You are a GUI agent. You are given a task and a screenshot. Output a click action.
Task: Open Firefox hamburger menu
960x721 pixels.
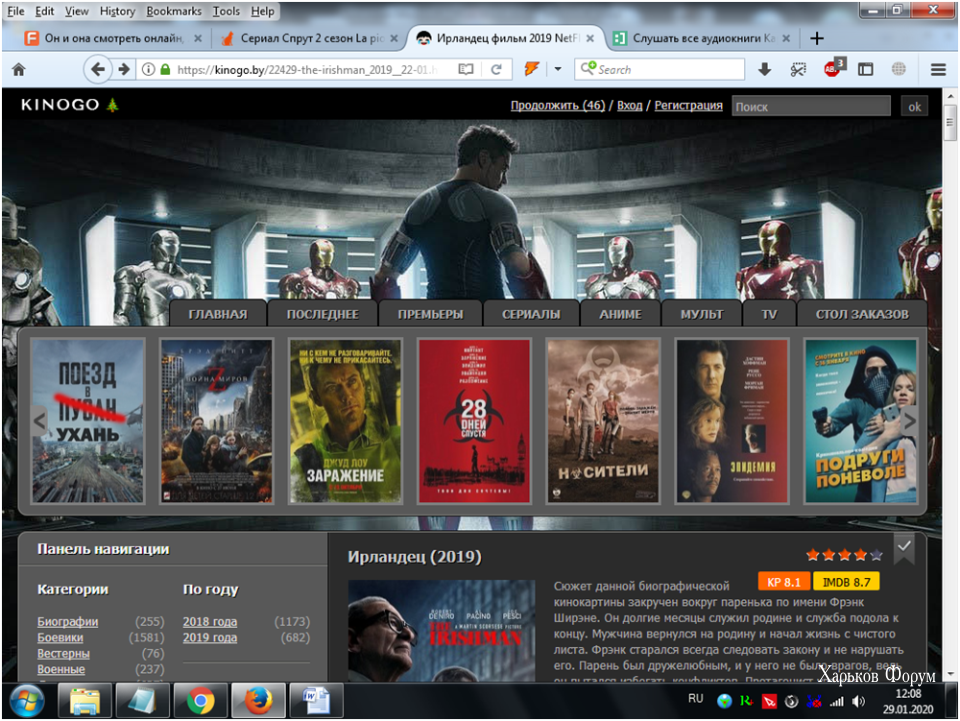tap(938, 70)
